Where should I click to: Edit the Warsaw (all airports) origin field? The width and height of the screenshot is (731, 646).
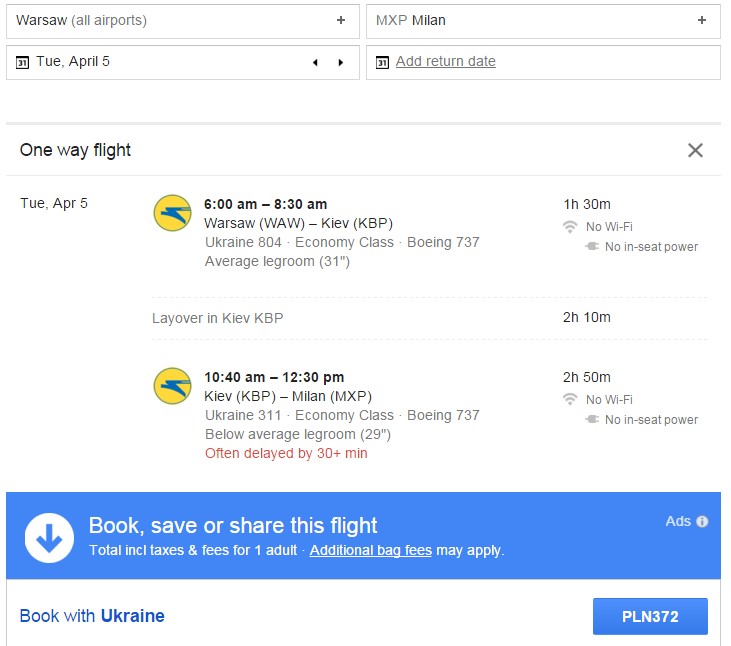183,21
